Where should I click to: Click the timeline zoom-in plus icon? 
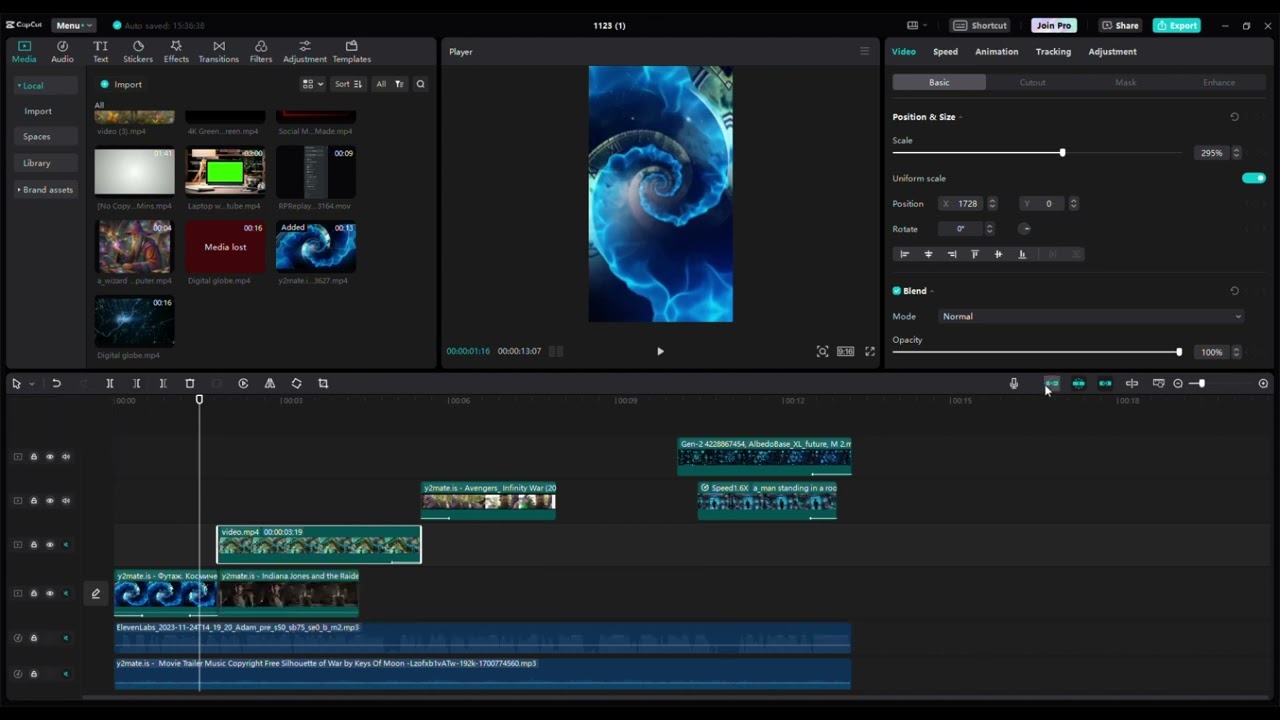coord(1263,383)
